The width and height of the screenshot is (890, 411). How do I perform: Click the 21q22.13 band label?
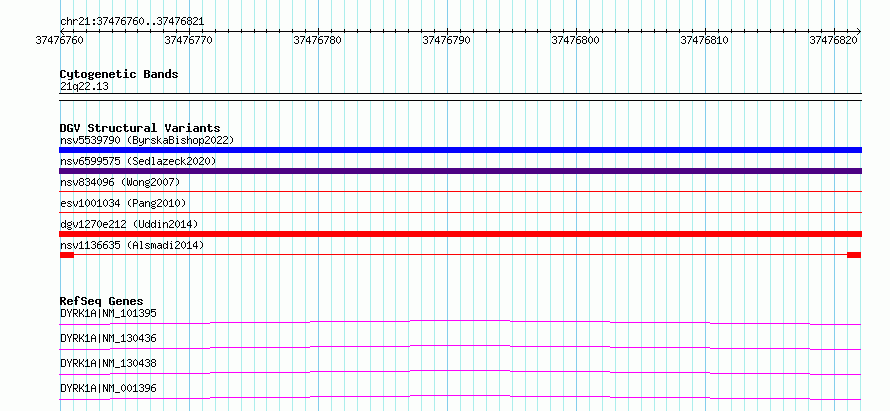(84, 87)
